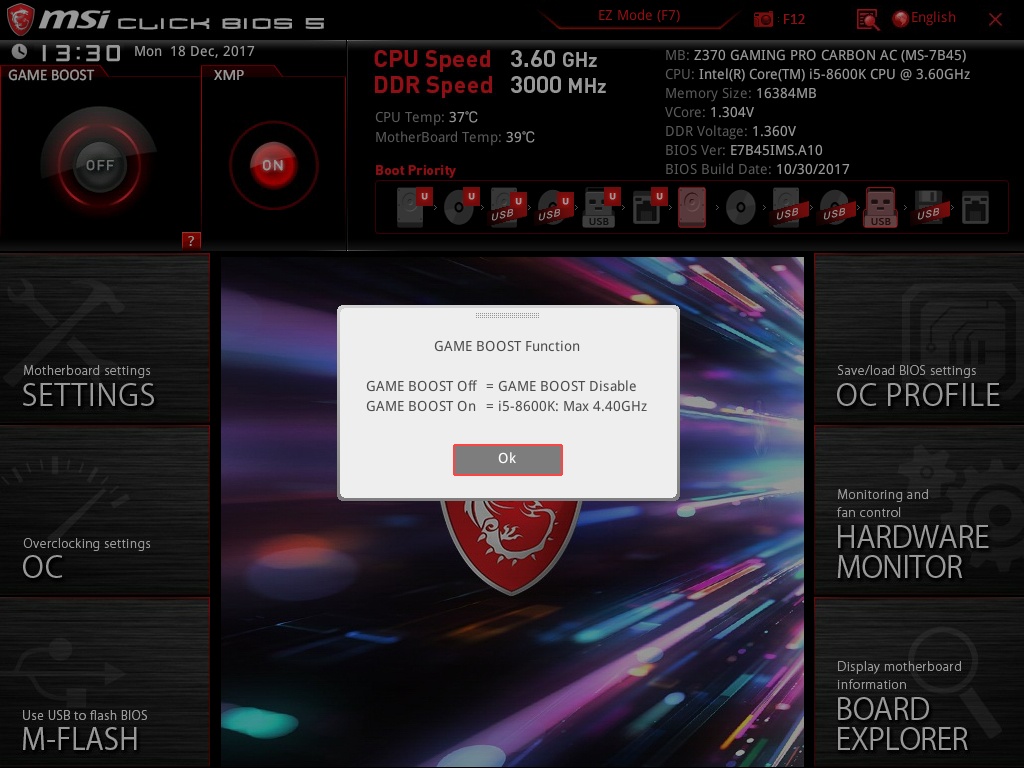Close the BIOS with the red X
Image resolution: width=1024 pixels, height=768 pixels.
coord(995,20)
